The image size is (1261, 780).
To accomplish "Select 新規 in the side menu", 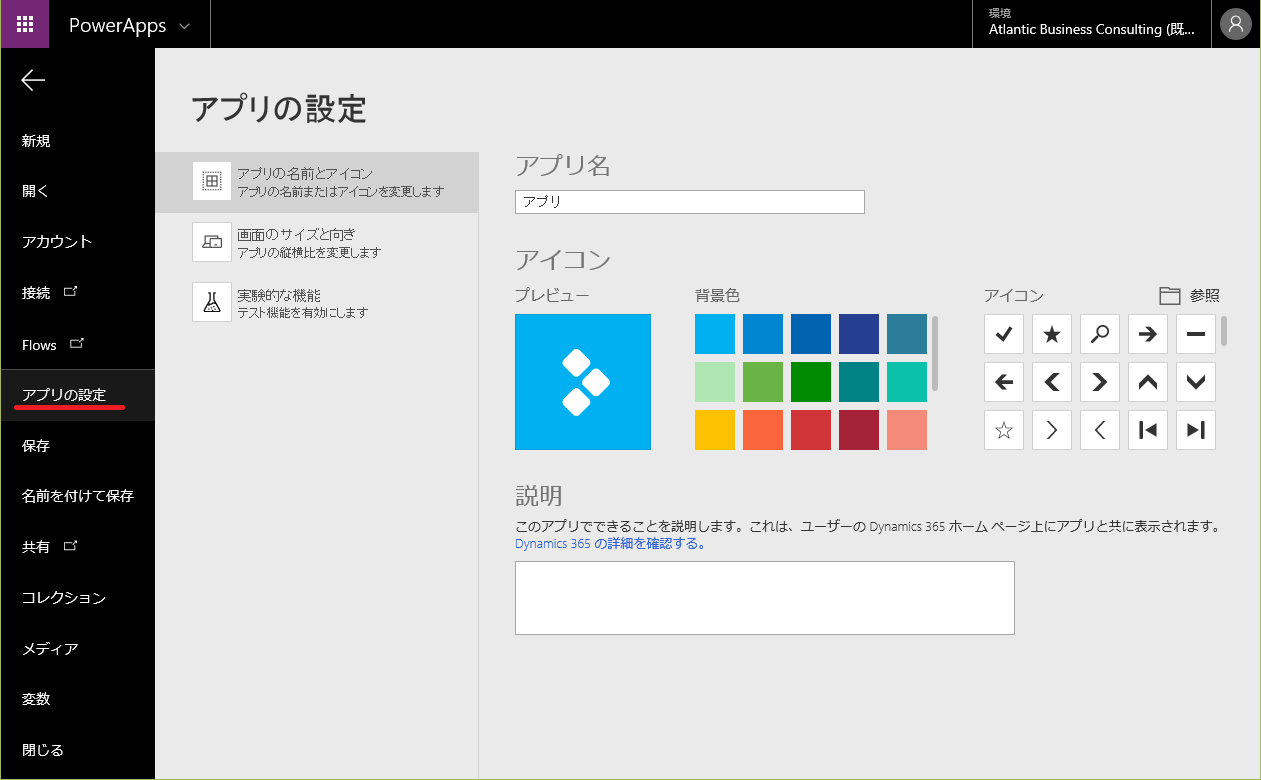I will coord(36,141).
